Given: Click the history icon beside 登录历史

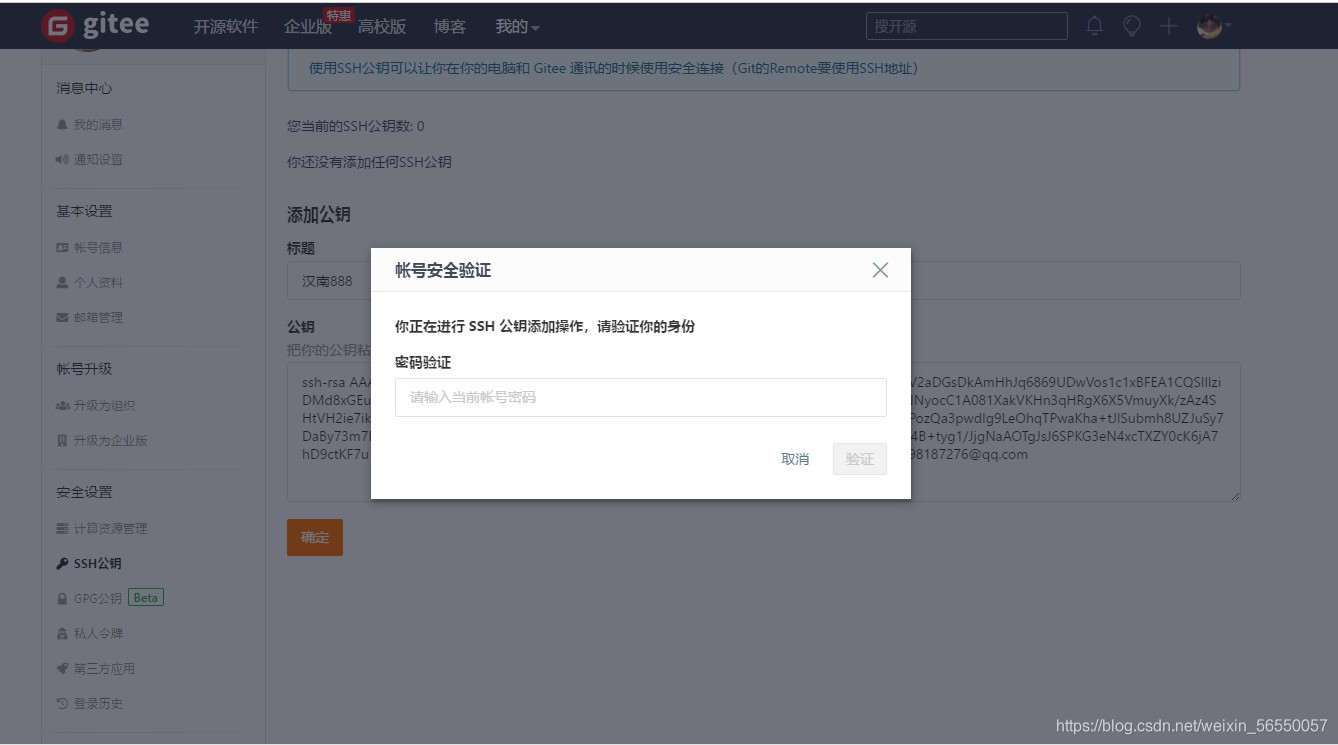Looking at the screenshot, I should [x=62, y=703].
